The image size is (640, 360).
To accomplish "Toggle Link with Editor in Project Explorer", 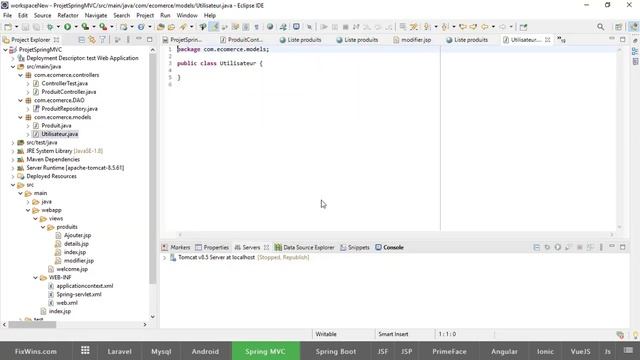I will [x=92, y=40].
